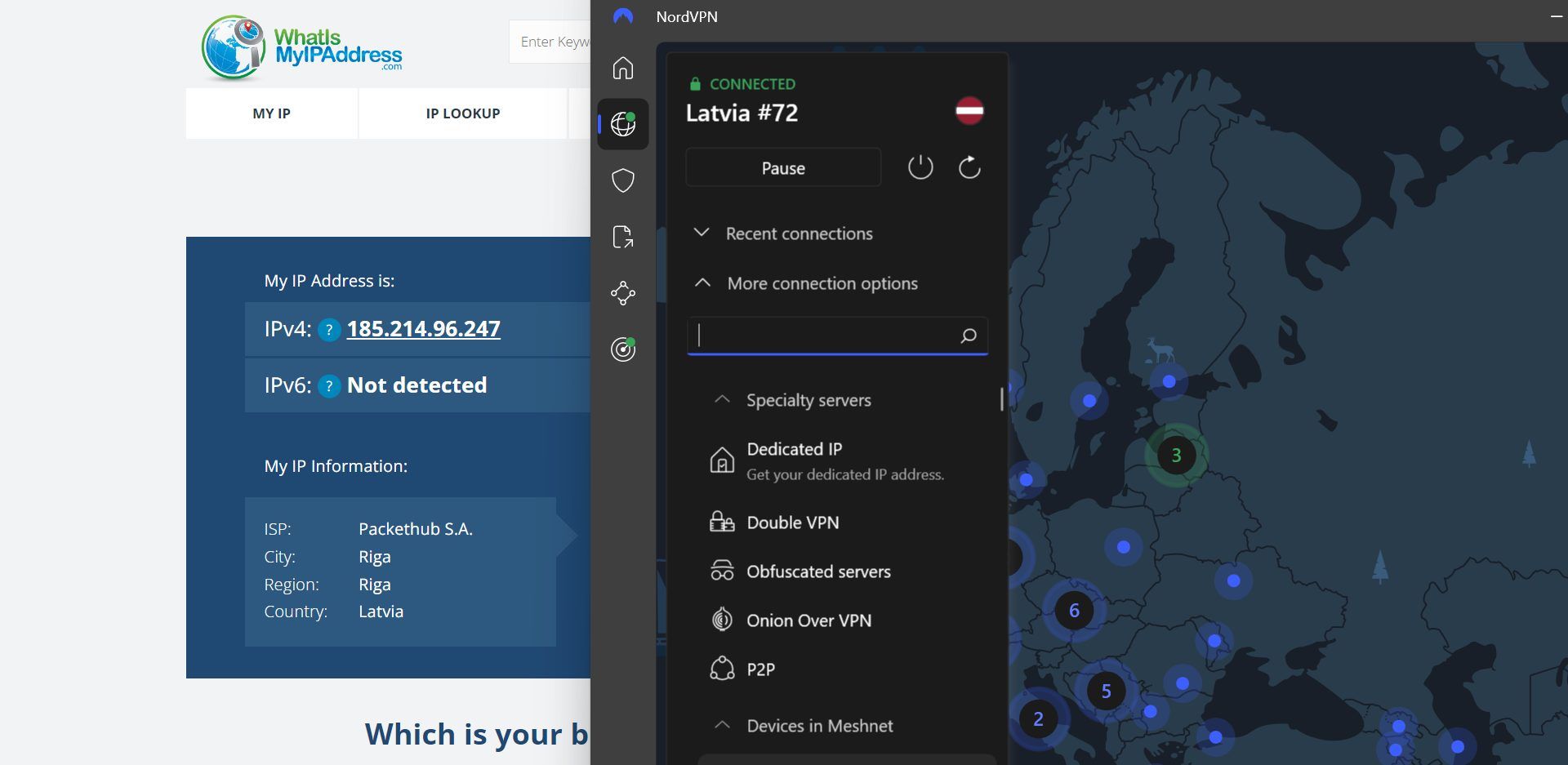Select the green map cluster marked 3
1568x765 pixels.
tap(1176, 455)
